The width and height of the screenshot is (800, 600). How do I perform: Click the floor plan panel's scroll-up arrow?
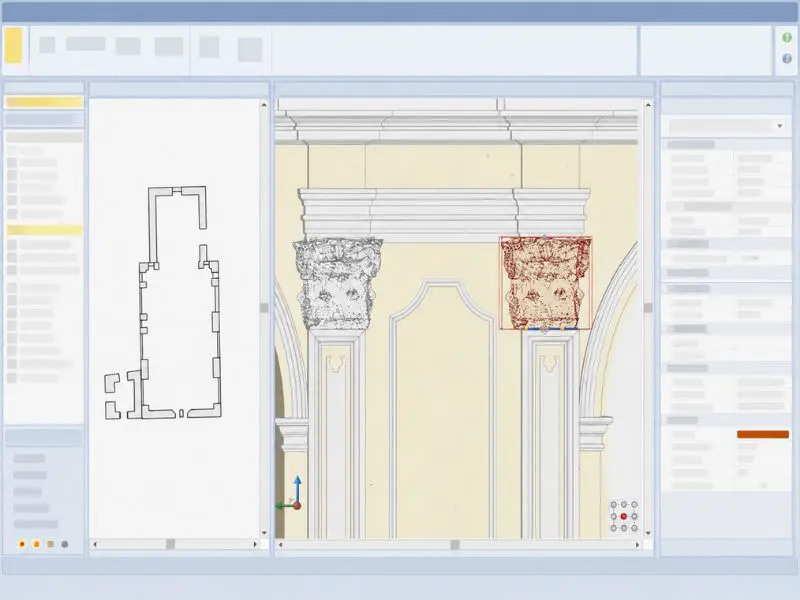click(264, 105)
